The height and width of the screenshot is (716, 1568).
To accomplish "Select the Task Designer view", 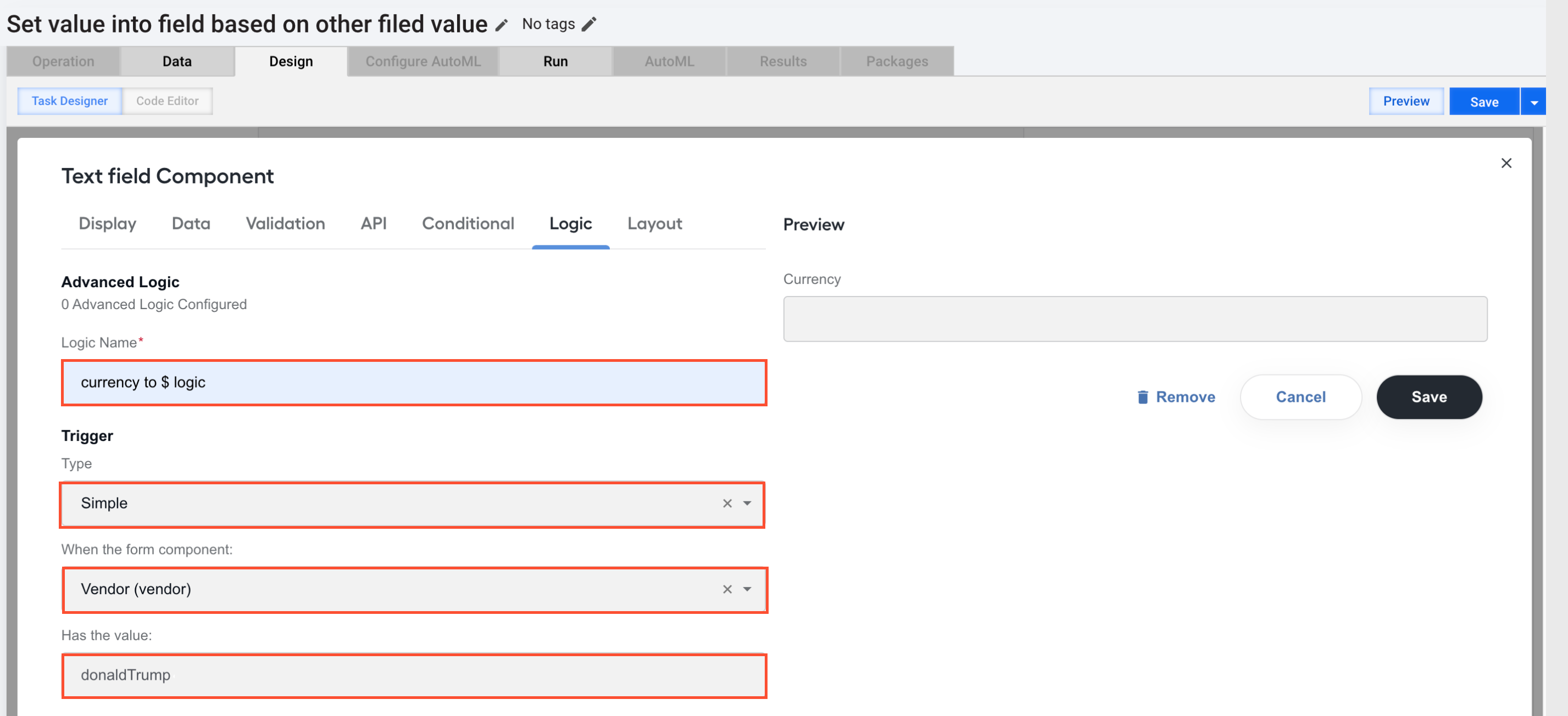I will tap(69, 101).
